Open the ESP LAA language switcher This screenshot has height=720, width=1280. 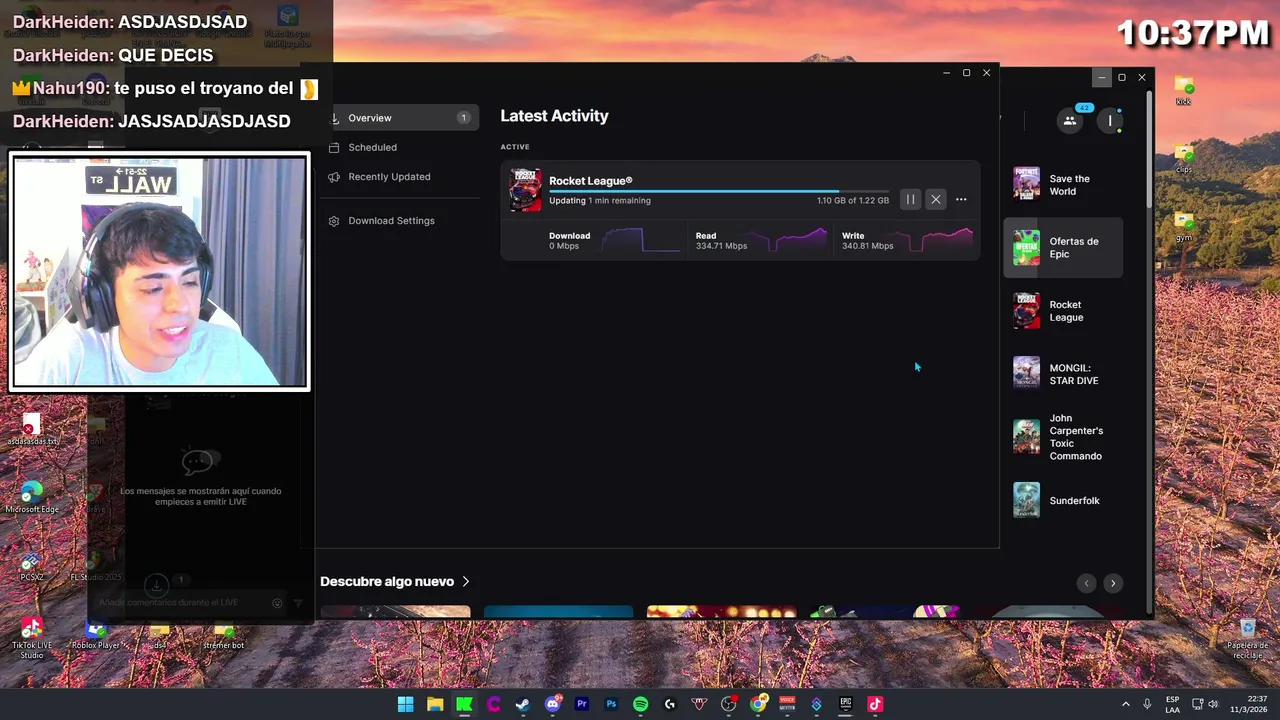1172,704
